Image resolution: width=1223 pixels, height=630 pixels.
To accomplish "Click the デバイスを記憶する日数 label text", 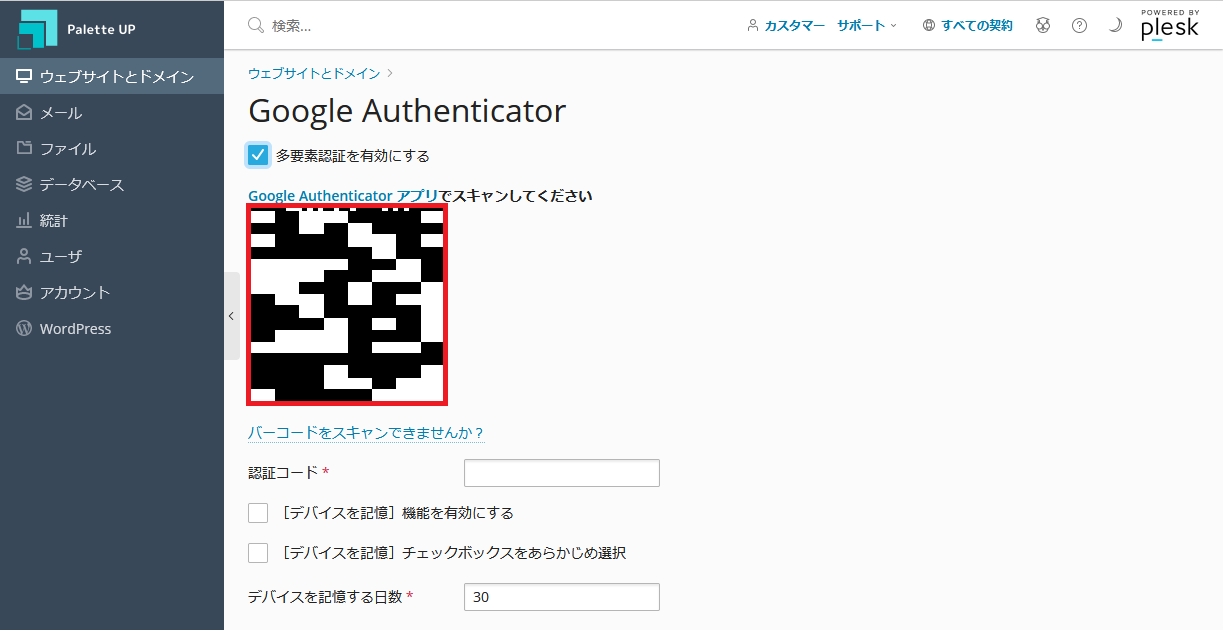I will [325, 596].
